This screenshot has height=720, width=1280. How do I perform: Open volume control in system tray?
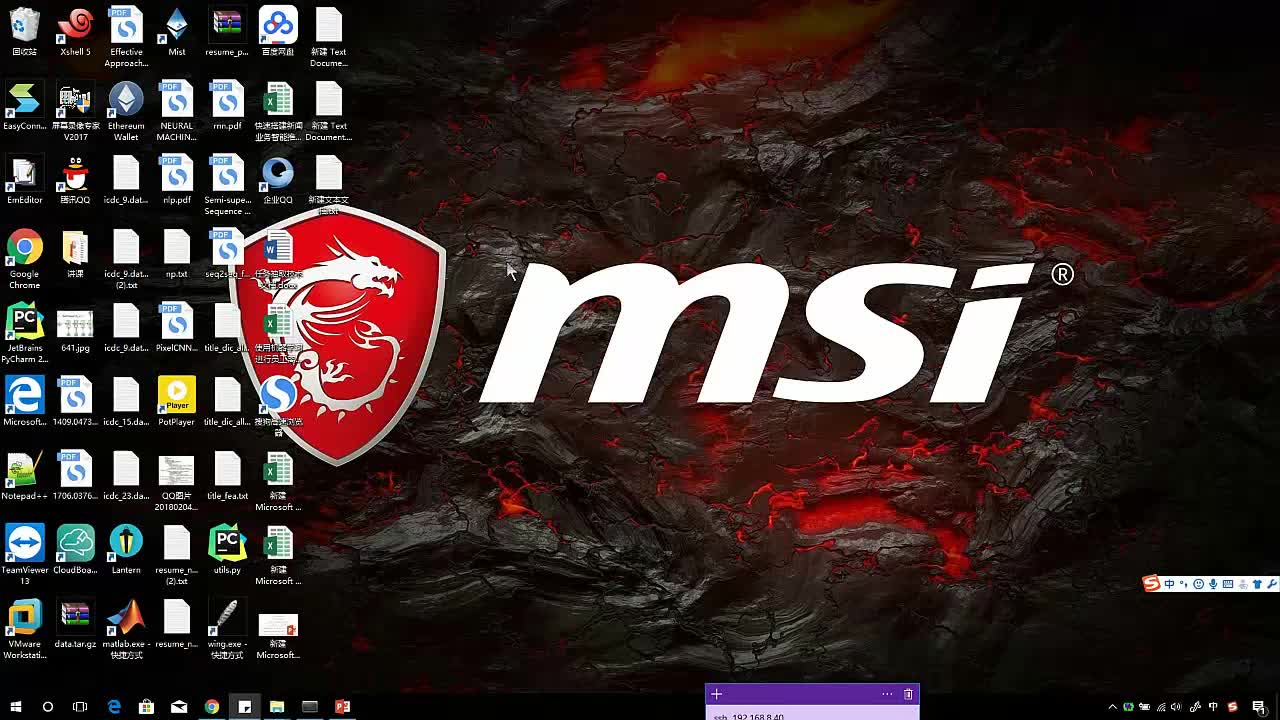click(x=1177, y=707)
